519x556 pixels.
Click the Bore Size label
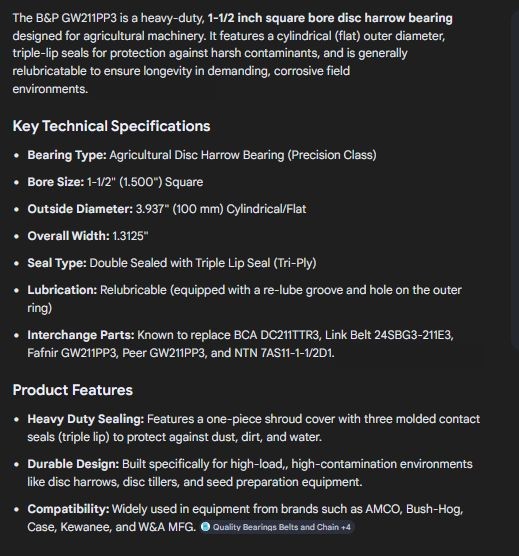coord(56,182)
